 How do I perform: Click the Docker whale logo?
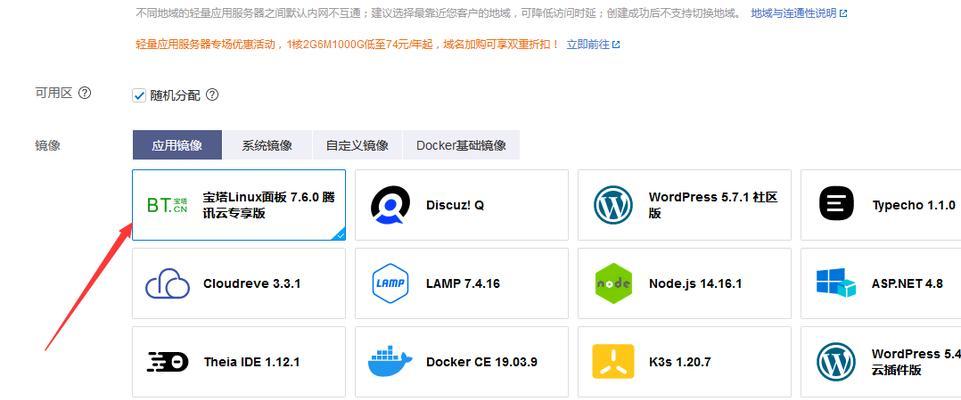click(390, 362)
